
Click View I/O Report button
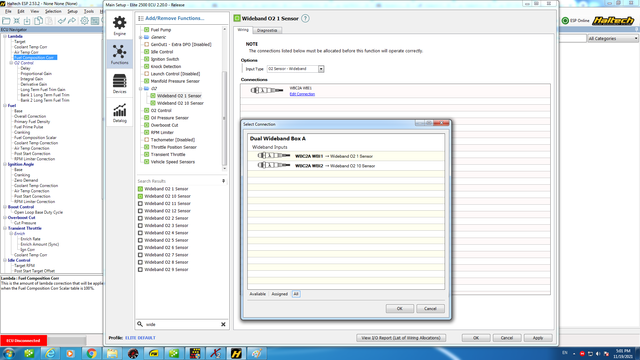coord(401,338)
